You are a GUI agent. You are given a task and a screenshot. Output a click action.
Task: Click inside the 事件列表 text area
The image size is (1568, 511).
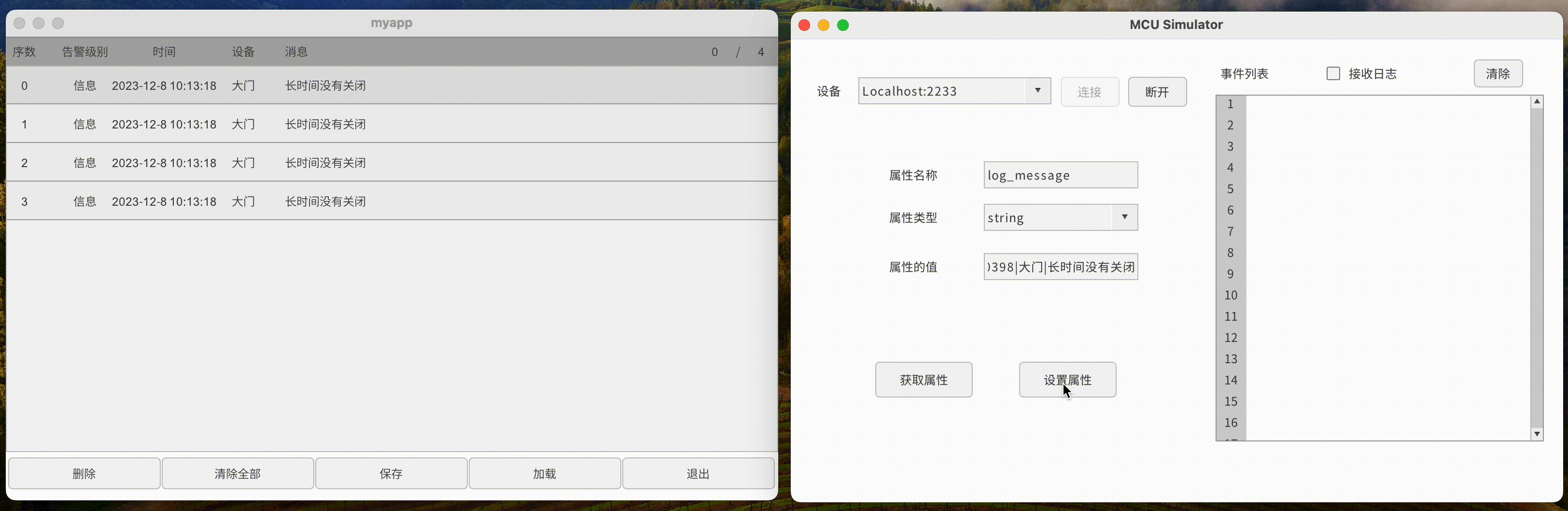tap(1388, 268)
